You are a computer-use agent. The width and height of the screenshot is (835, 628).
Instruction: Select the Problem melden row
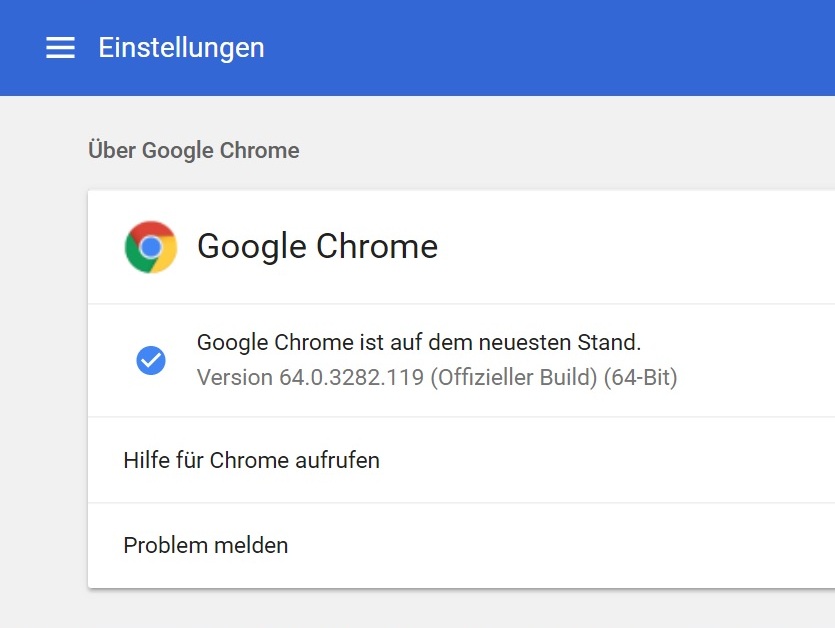[x=205, y=545]
